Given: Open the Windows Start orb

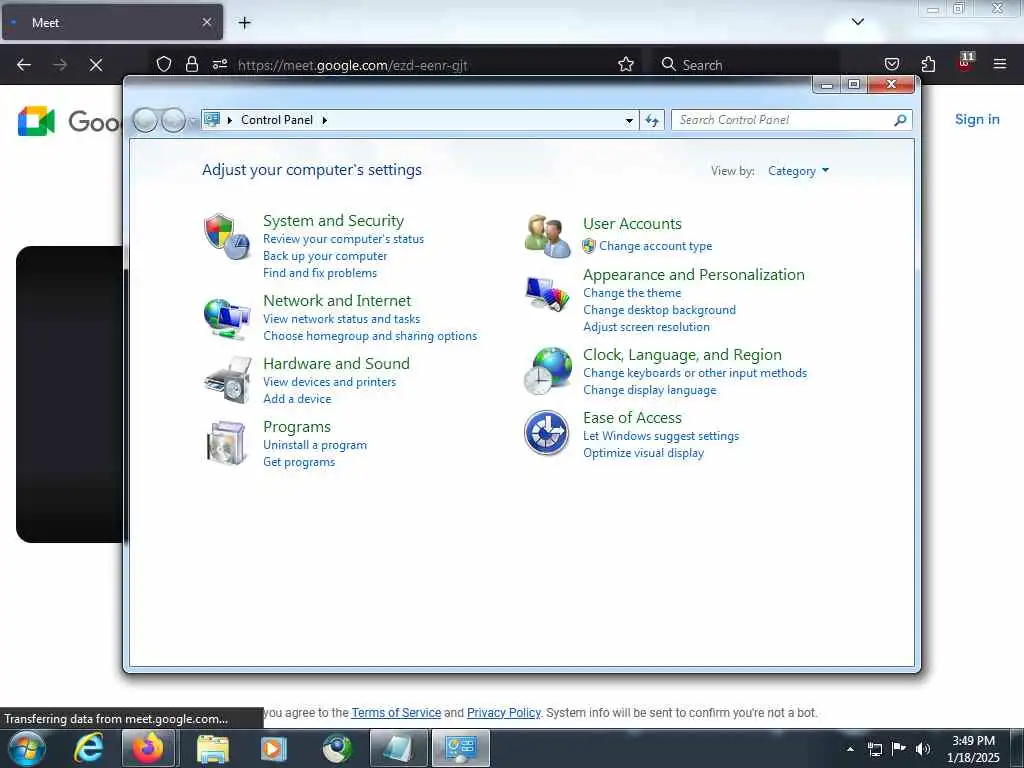Looking at the screenshot, I should (x=27, y=748).
